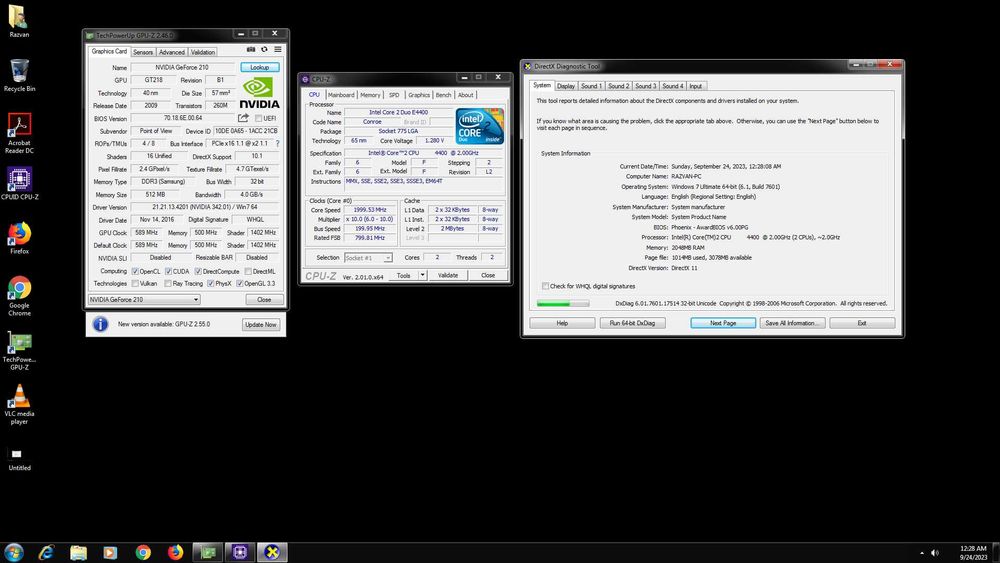
Task: Open the Socket #1 selection dropdown in CPU-Z
Action: (x=368, y=258)
